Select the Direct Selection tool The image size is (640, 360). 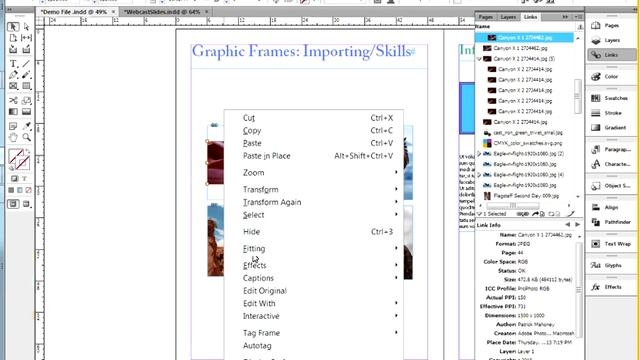tap(27, 27)
